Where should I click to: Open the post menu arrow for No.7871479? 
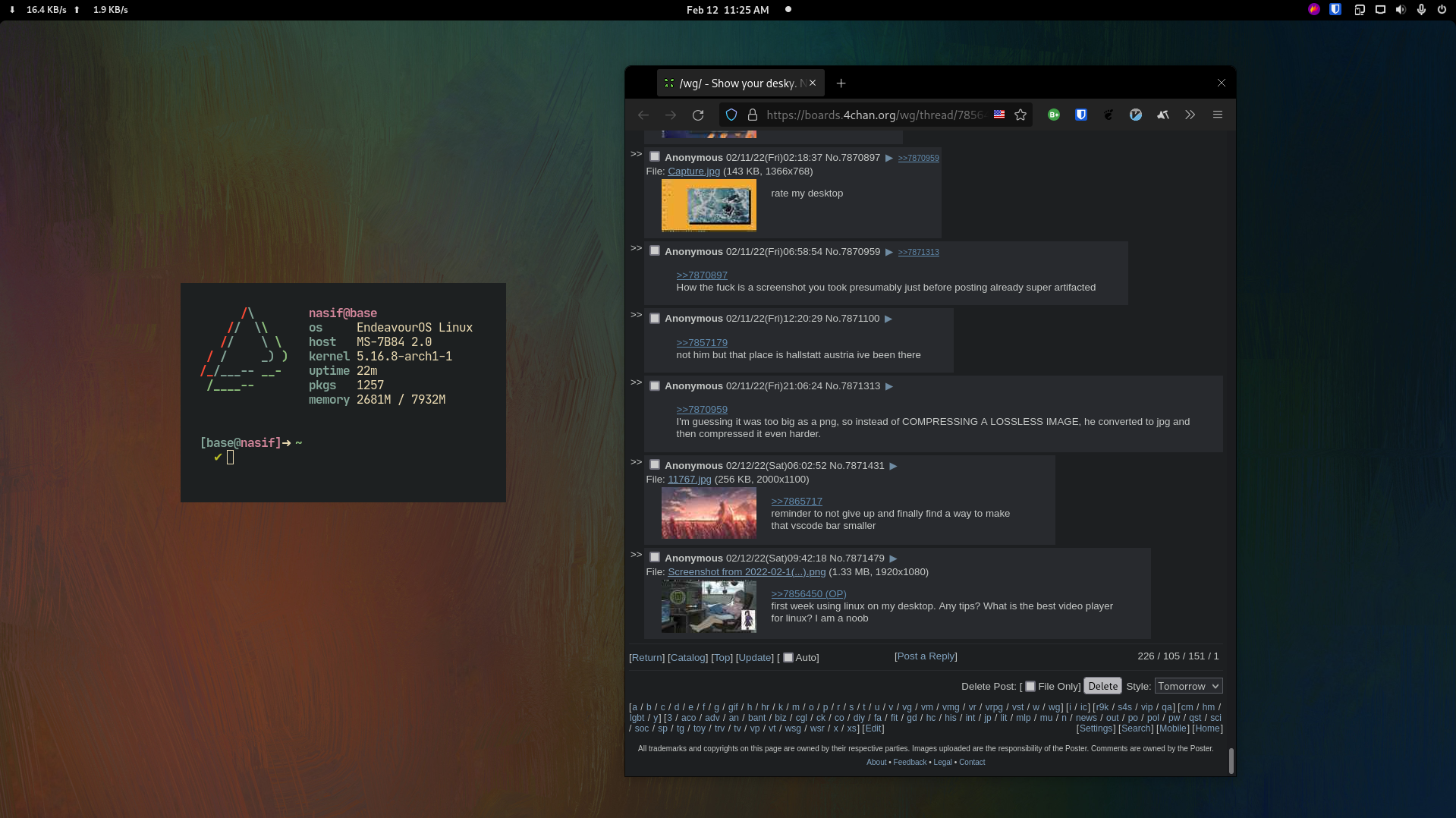(x=893, y=559)
